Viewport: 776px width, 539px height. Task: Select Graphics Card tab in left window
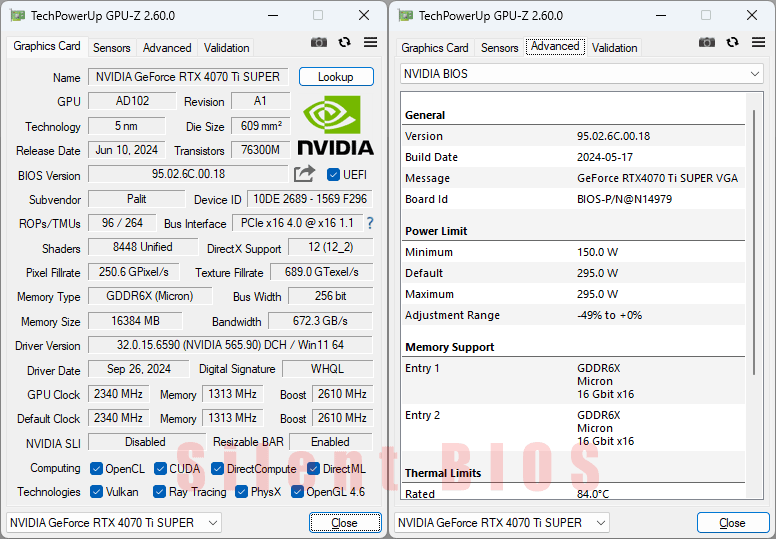[47, 47]
